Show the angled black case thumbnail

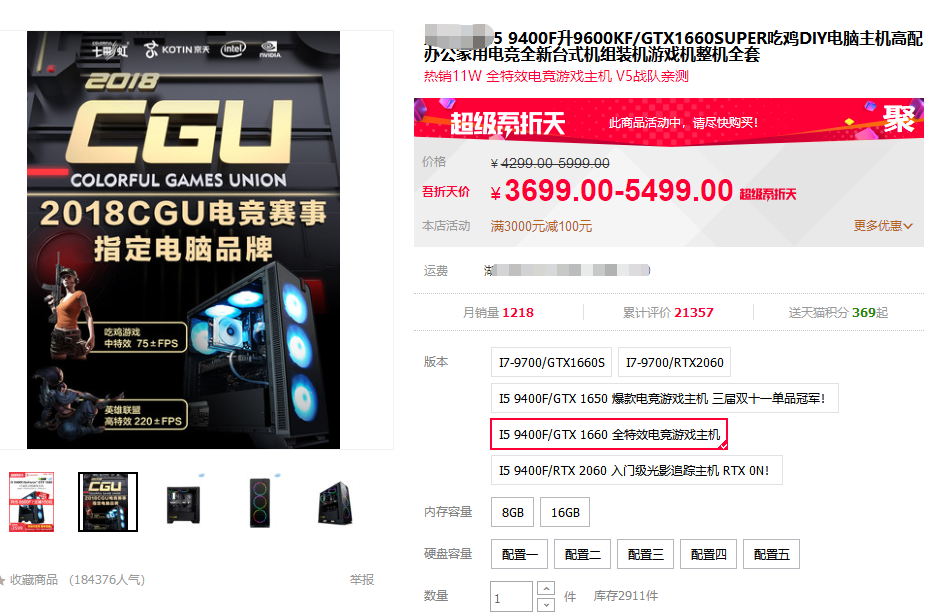coord(335,502)
